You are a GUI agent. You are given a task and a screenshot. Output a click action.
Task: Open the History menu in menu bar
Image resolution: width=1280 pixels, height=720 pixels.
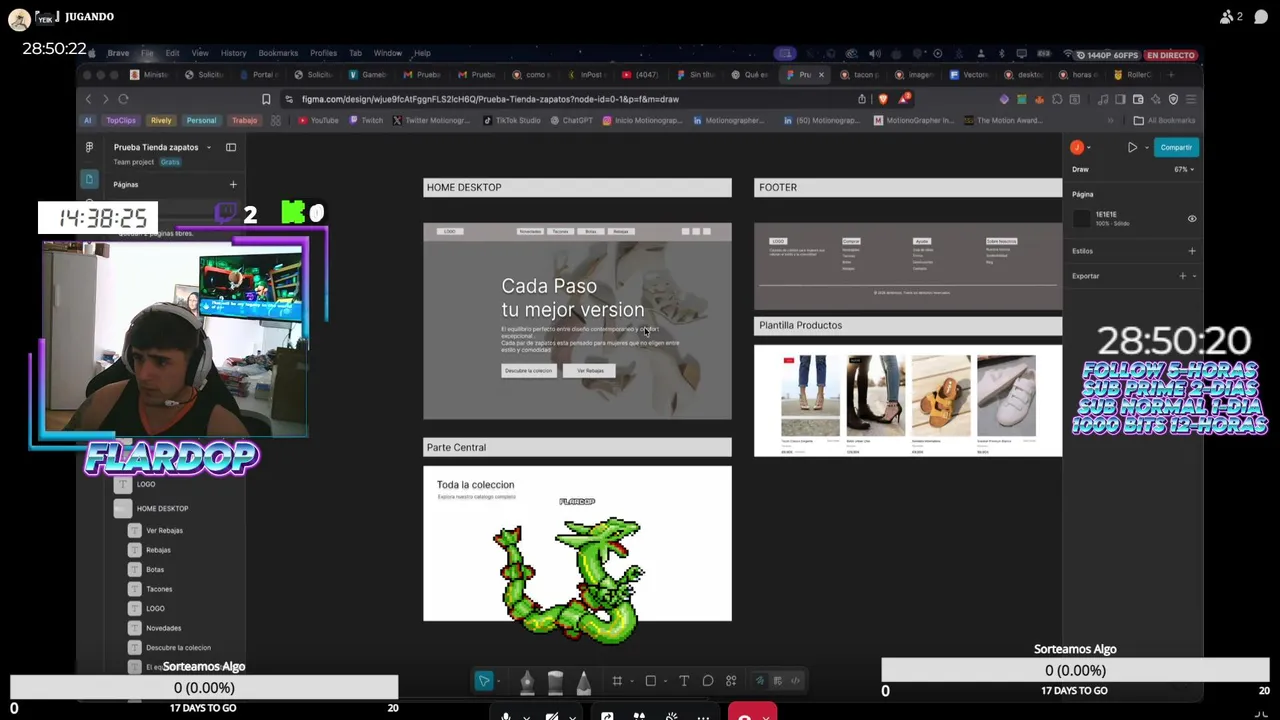(x=233, y=53)
